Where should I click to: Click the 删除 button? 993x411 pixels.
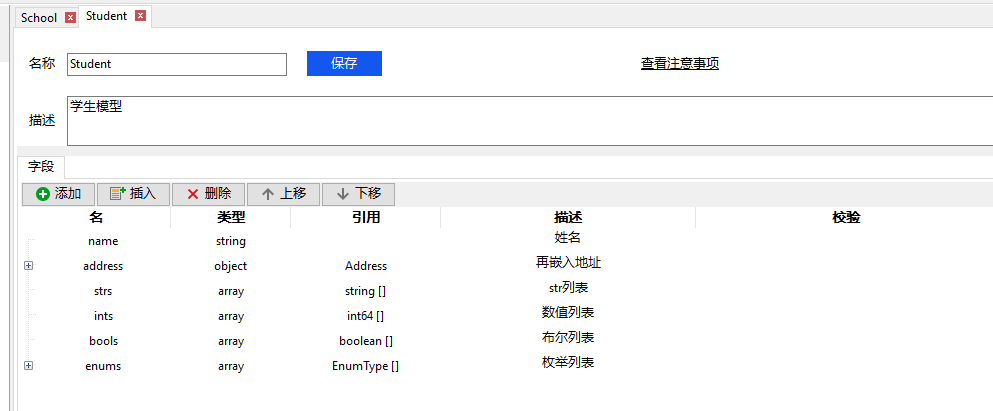pyautogui.click(x=208, y=194)
